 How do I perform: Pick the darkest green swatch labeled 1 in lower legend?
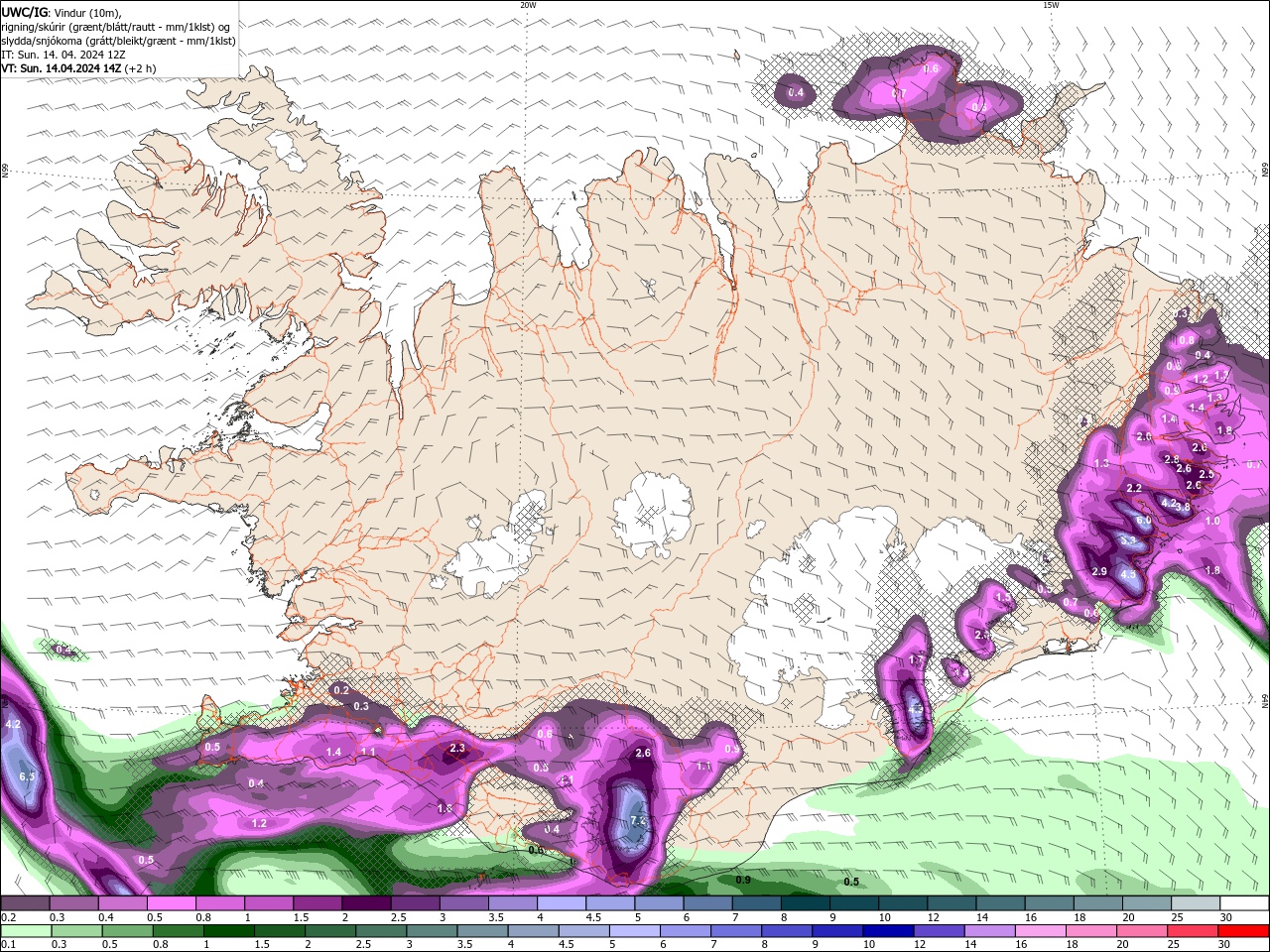228,931
